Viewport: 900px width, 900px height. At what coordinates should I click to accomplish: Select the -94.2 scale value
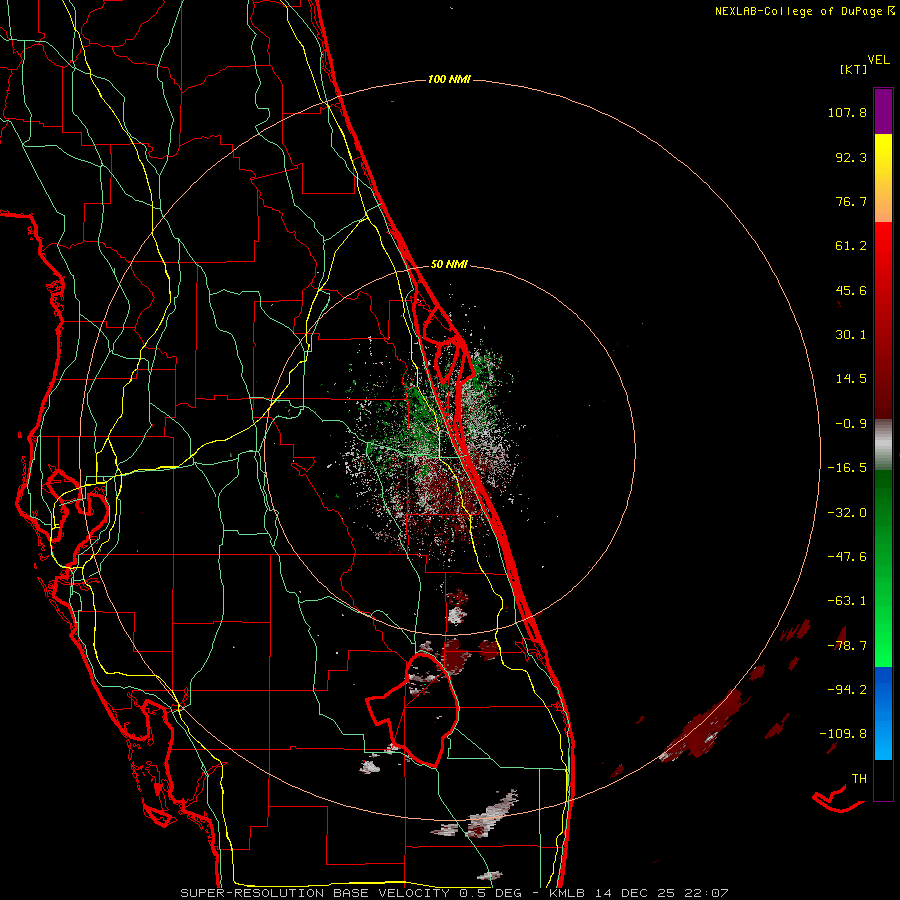pos(847,689)
